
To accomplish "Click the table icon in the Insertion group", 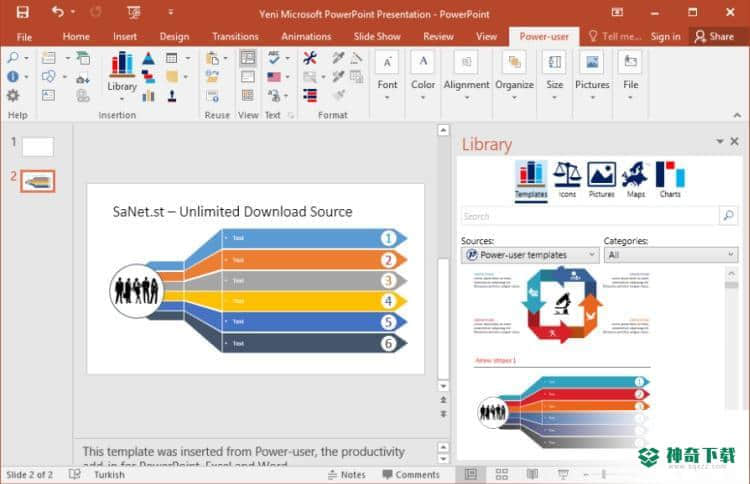I will (171, 58).
